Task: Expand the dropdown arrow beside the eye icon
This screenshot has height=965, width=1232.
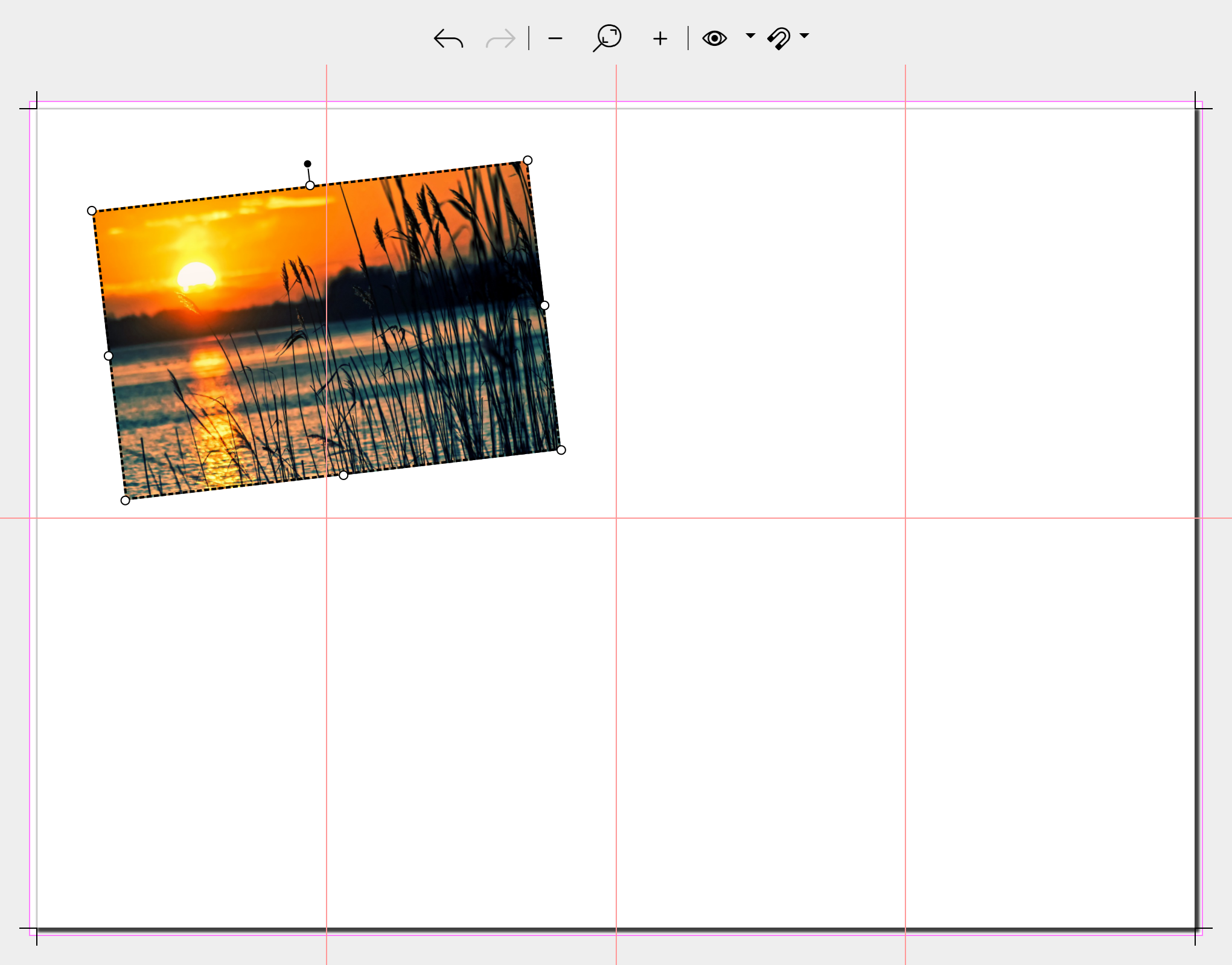Action: pyautogui.click(x=750, y=36)
